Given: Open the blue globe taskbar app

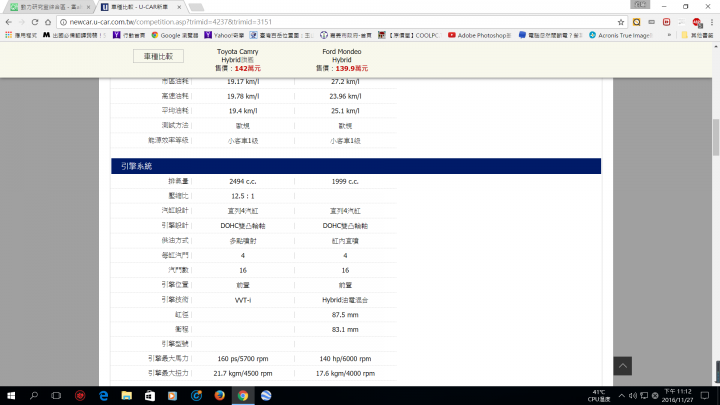Looking at the screenshot, I should pyautogui.click(x=266, y=395).
